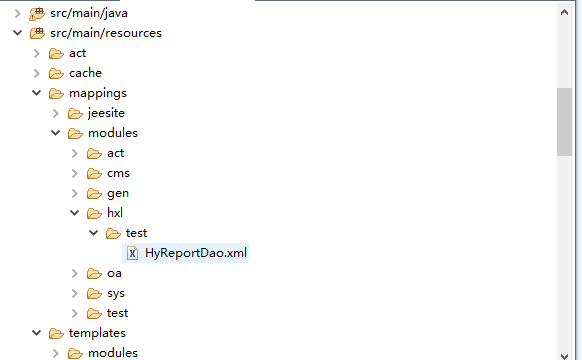The image size is (582, 360).
Task: Click the cache folder icon
Action: coord(56,73)
